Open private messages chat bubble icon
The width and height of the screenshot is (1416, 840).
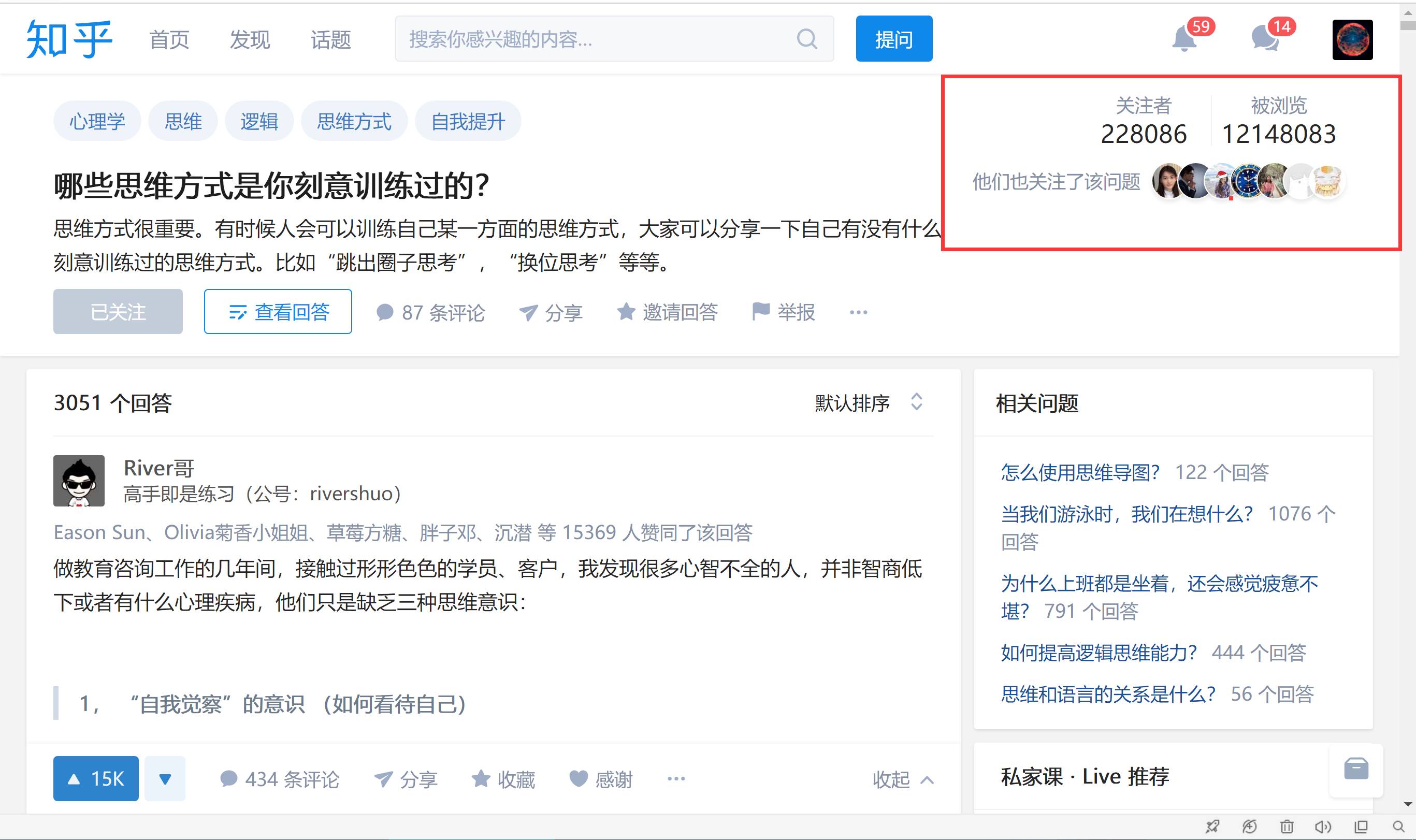click(1265, 40)
